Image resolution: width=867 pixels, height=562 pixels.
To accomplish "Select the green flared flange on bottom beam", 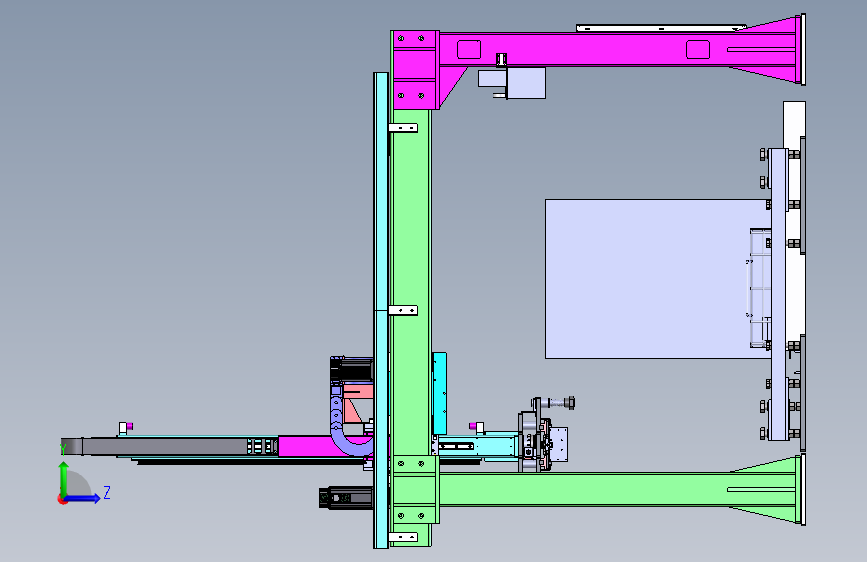I will coord(769,490).
